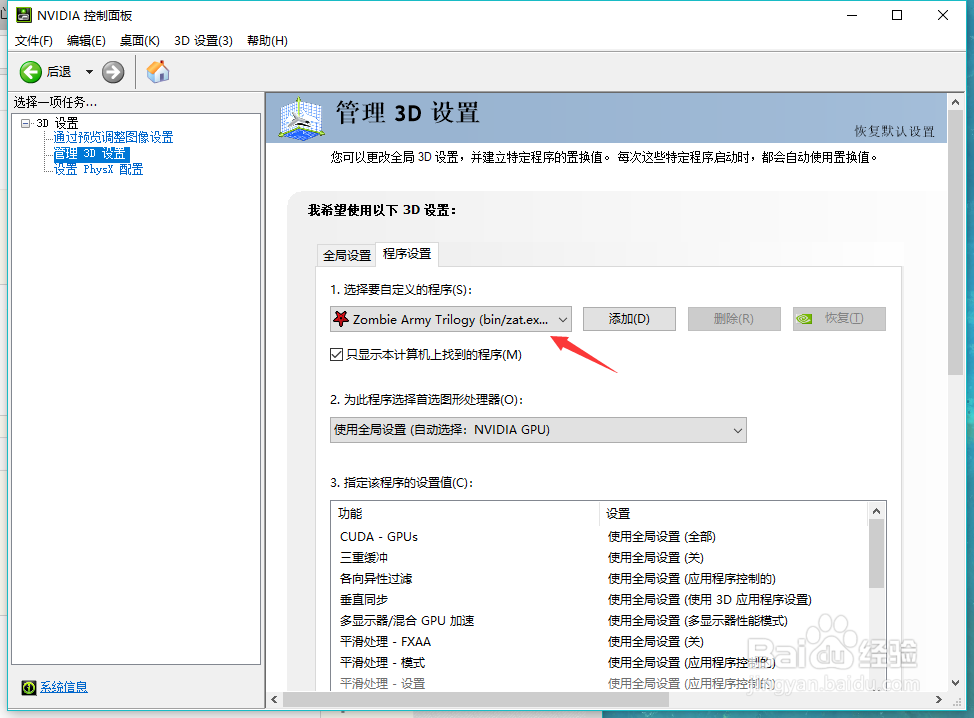Open the 帮助(H) menu
The image size is (974, 718).
tap(267, 40)
